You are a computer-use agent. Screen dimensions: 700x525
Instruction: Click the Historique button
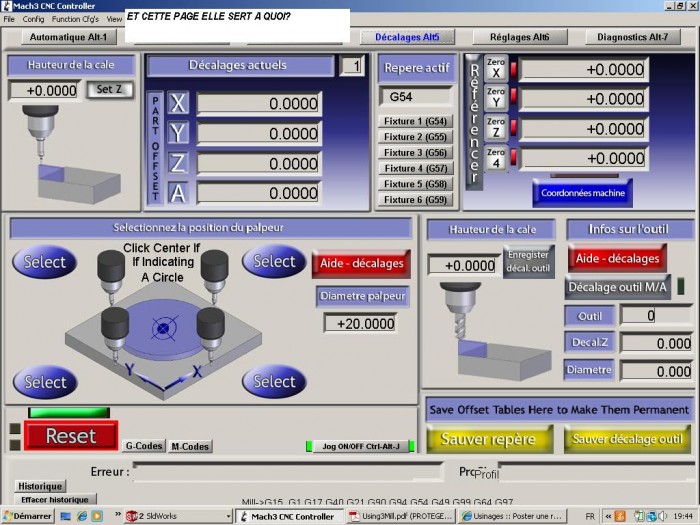point(40,486)
